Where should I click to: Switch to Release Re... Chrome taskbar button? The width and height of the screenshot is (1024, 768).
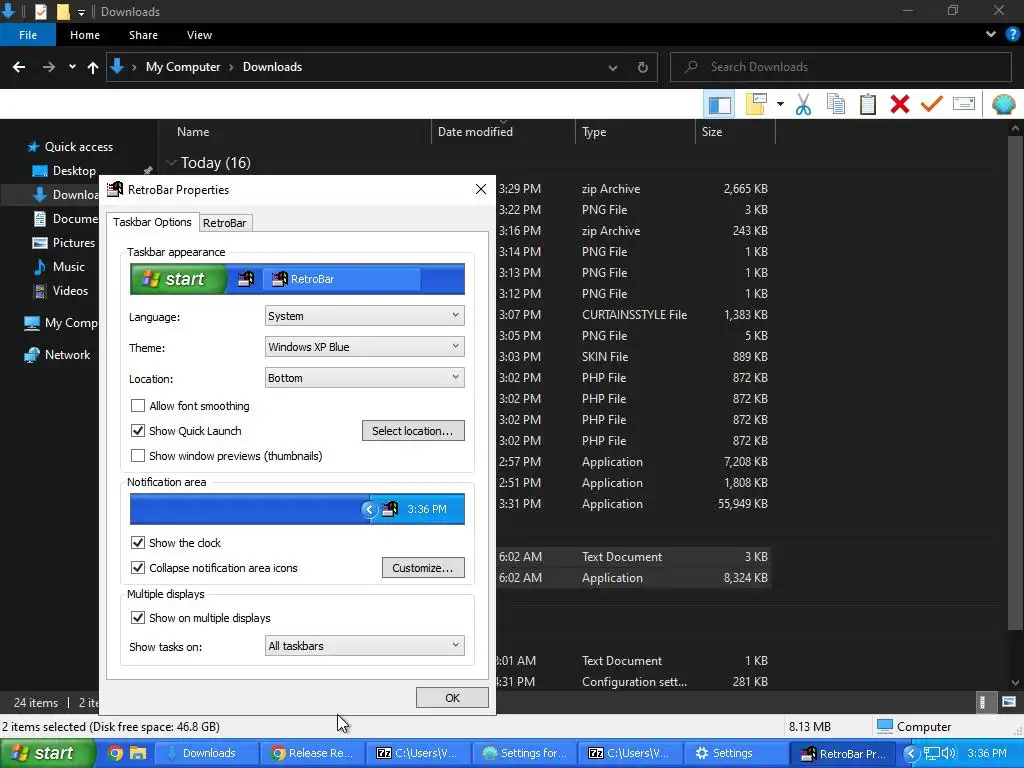coord(312,753)
